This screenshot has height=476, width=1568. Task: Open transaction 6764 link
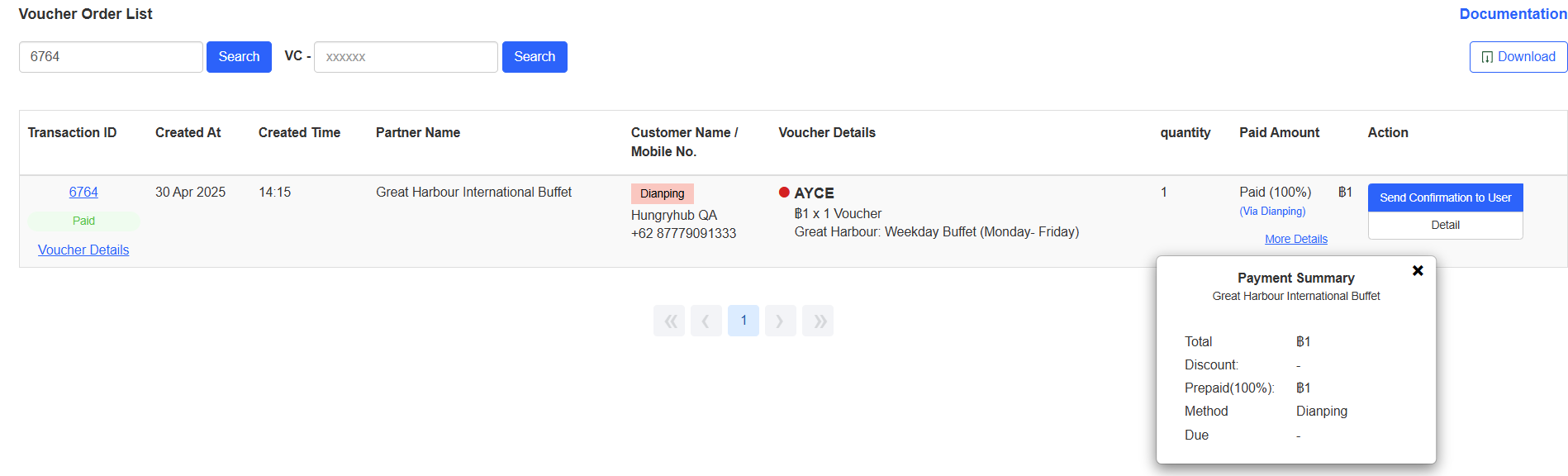pyautogui.click(x=83, y=192)
